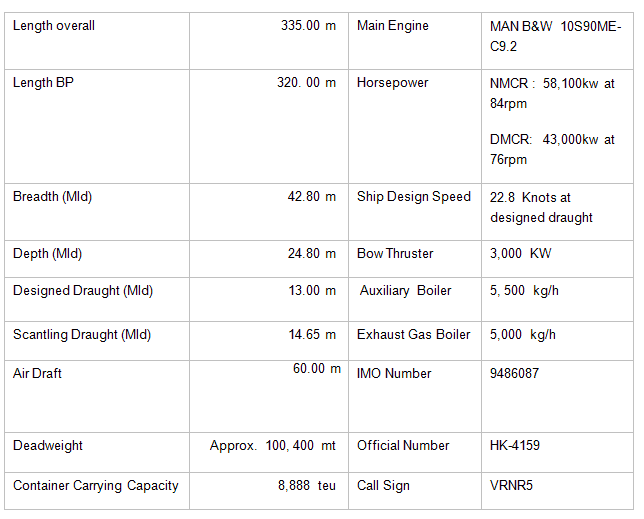This screenshot has height=519, width=644.
Task: Select the HK-4159 official number value
Action: (x=514, y=446)
